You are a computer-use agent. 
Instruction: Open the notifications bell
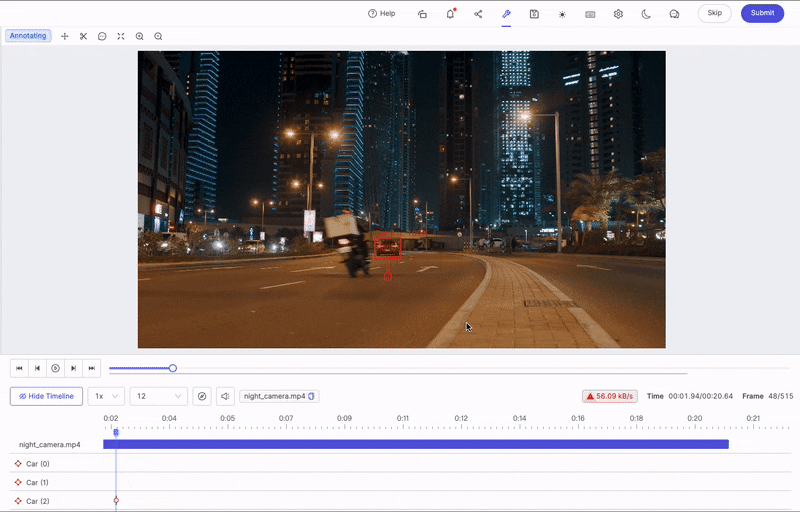pos(450,14)
